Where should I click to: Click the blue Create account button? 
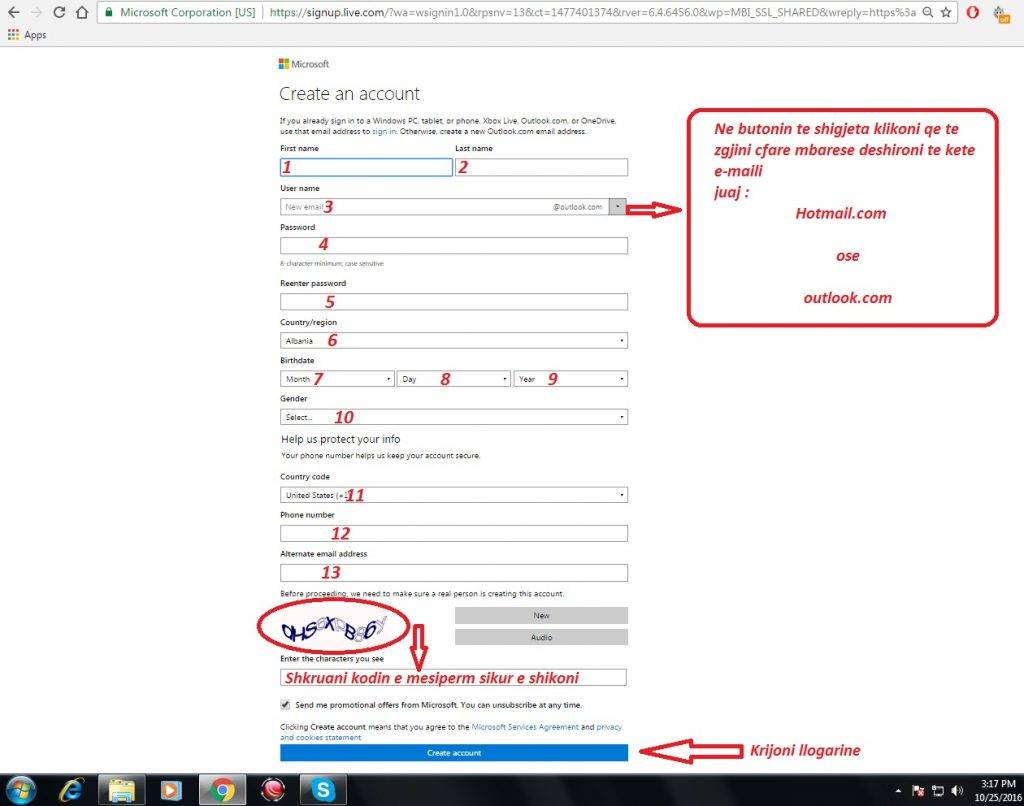[454, 753]
